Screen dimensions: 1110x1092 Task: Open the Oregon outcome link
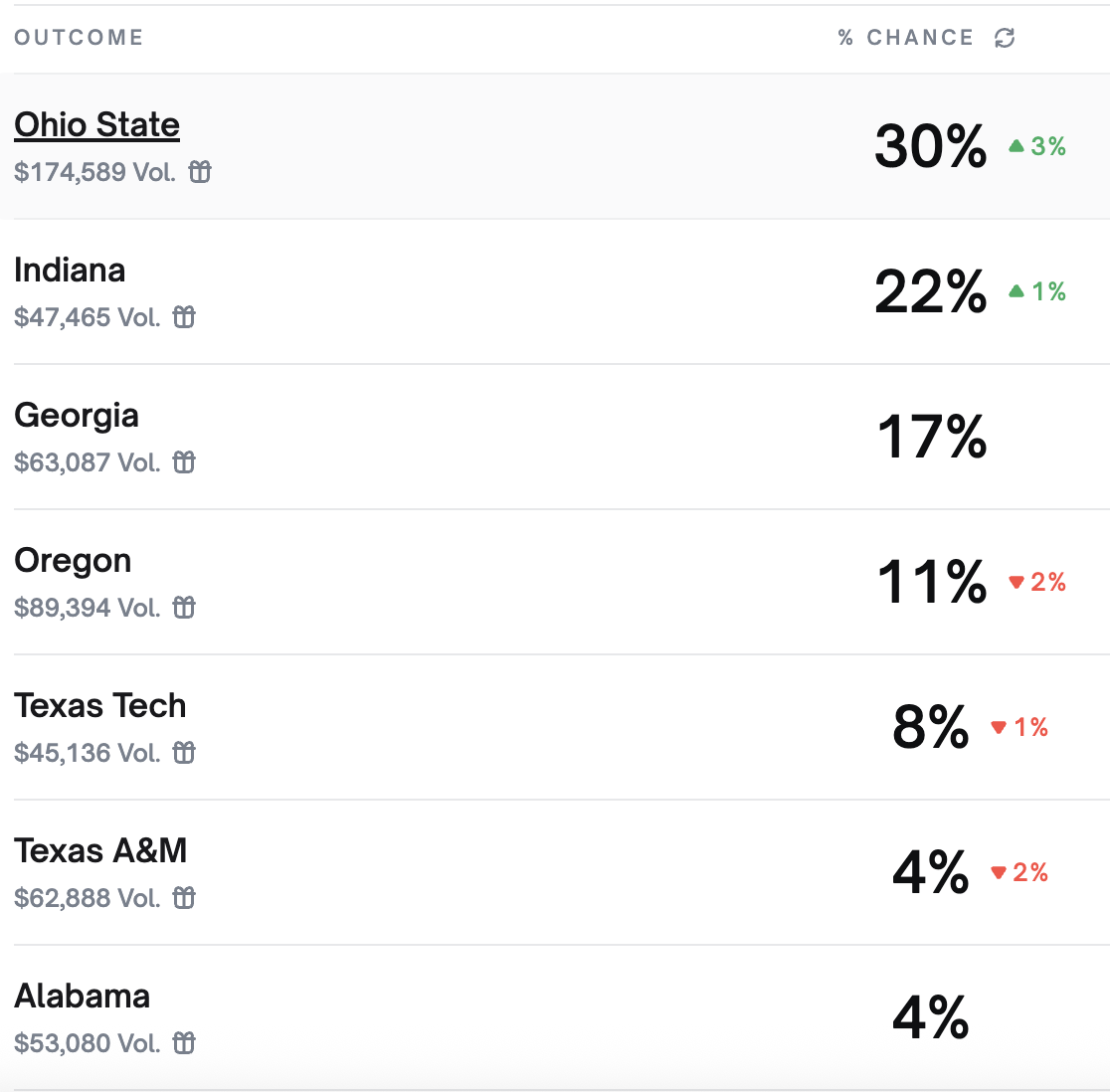pyautogui.click(x=73, y=560)
